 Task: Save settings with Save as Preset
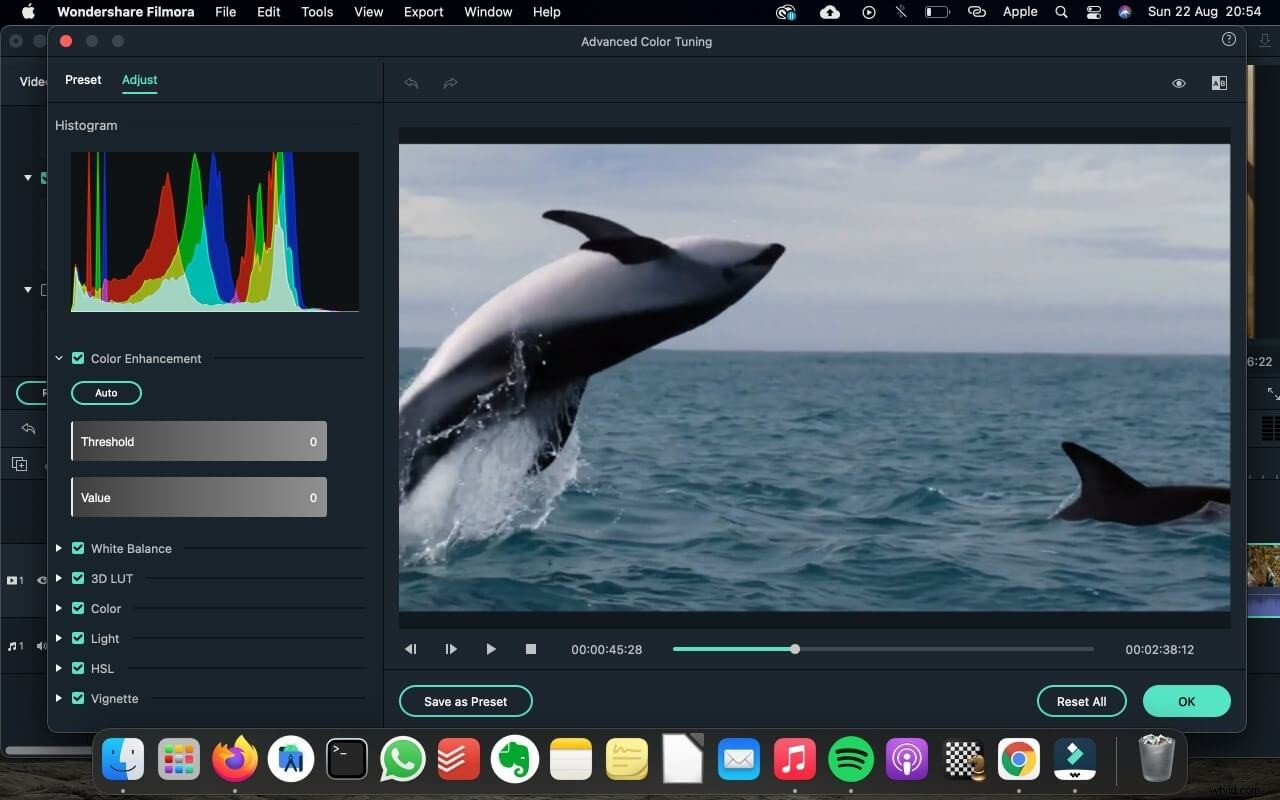coord(465,701)
